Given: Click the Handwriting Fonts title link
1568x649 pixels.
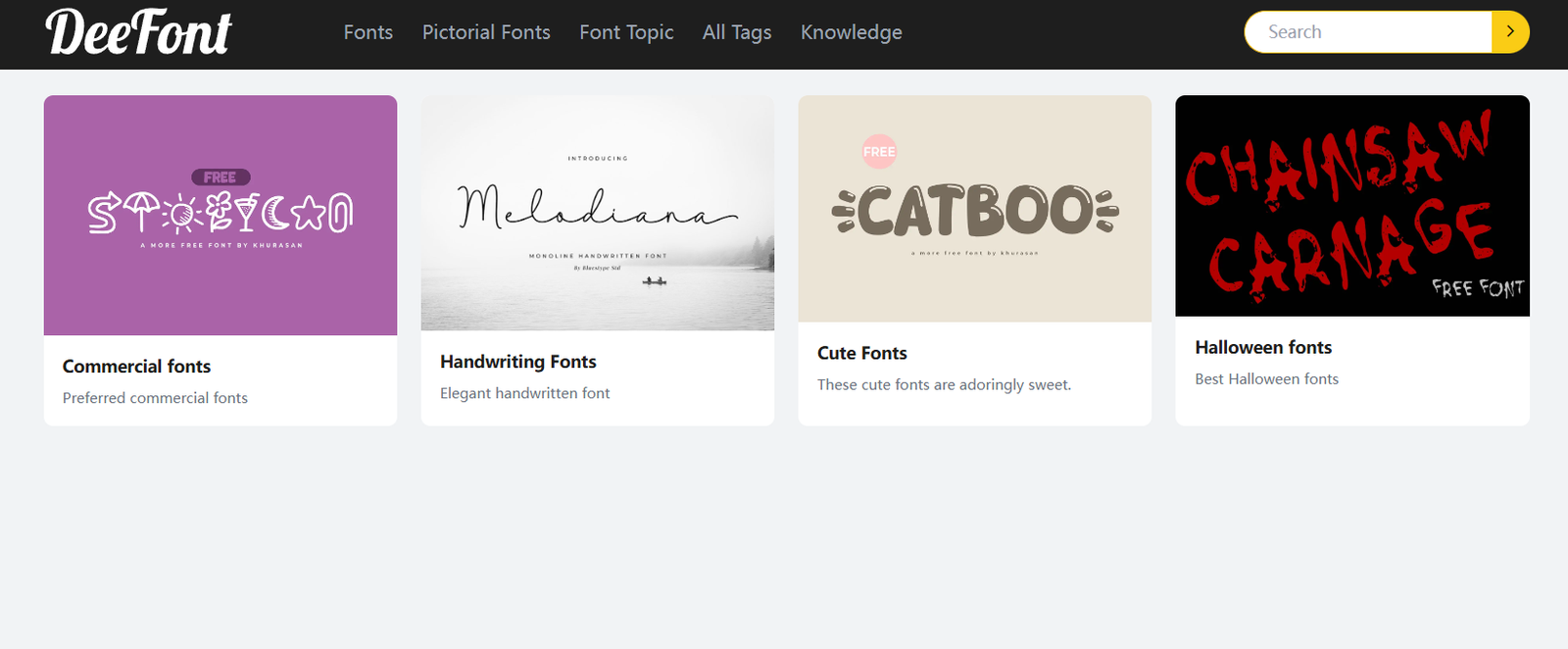Looking at the screenshot, I should click(517, 362).
